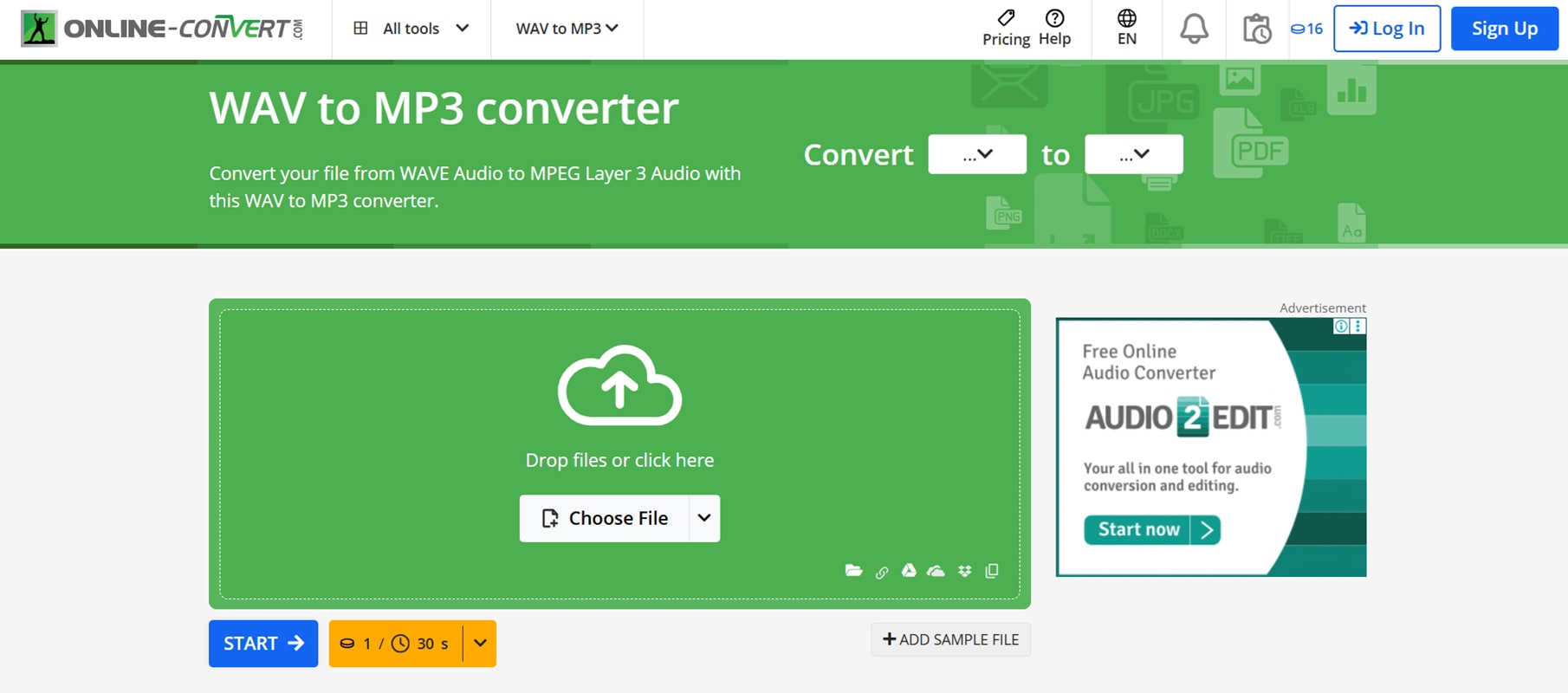Import a file from Google Drive
The image size is (1568, 693).
[909, 570]
